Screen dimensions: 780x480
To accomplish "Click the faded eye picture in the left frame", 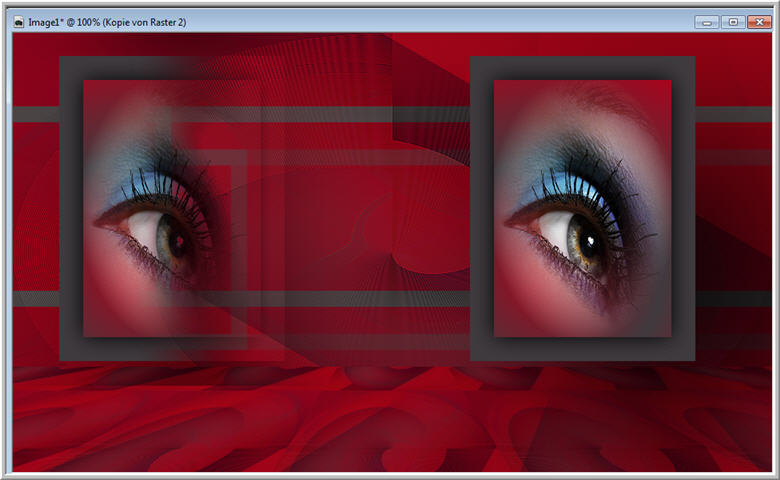I will [x=172, y=208].
